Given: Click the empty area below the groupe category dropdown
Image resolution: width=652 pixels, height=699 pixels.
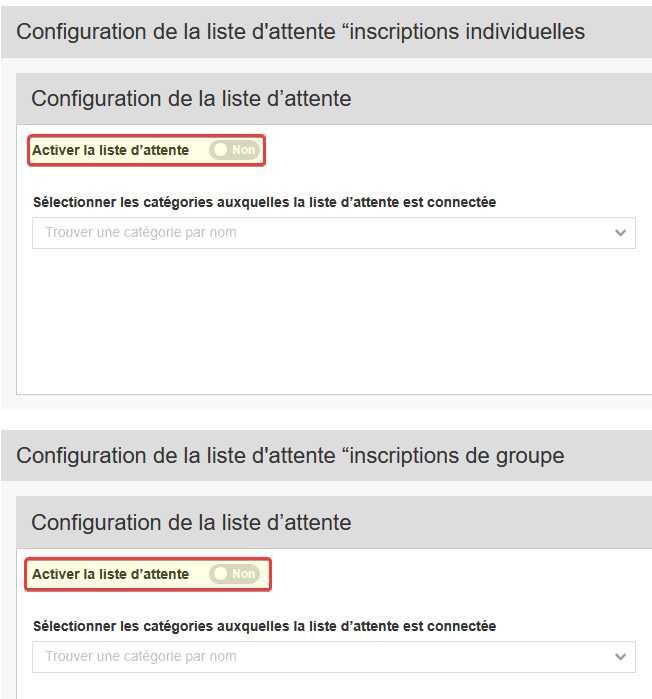Looking at the screenshot, I should click(330, 685).
